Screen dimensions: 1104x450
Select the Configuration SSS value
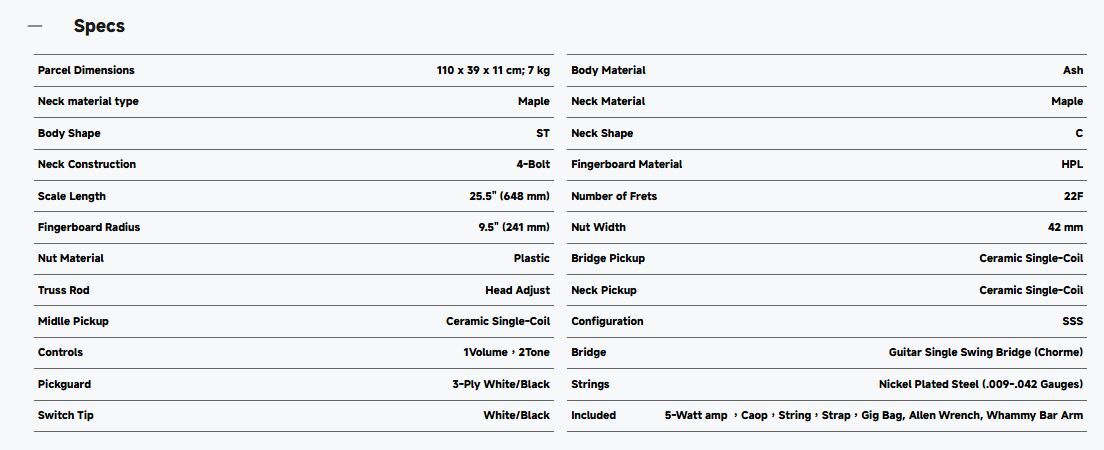pos(1072,321)
